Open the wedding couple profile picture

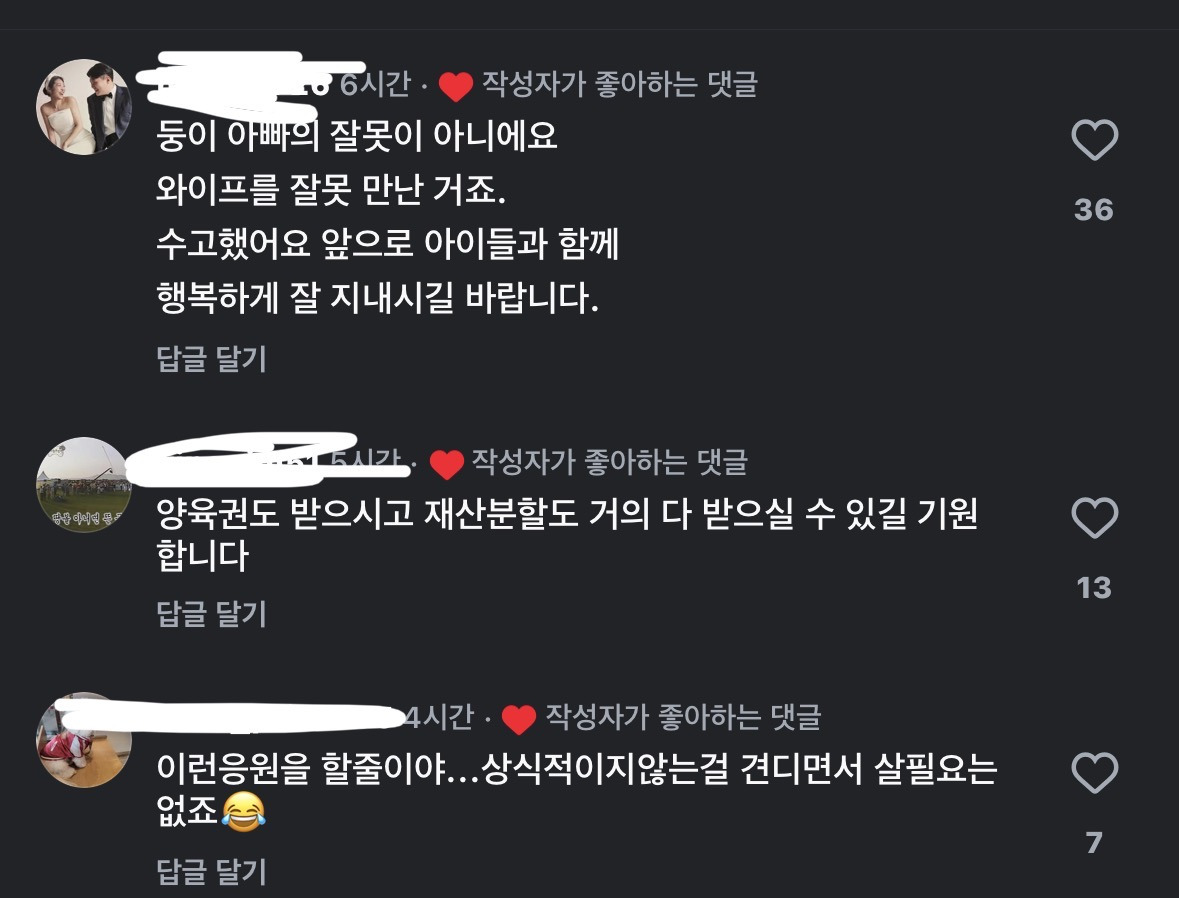coord(84,107)
